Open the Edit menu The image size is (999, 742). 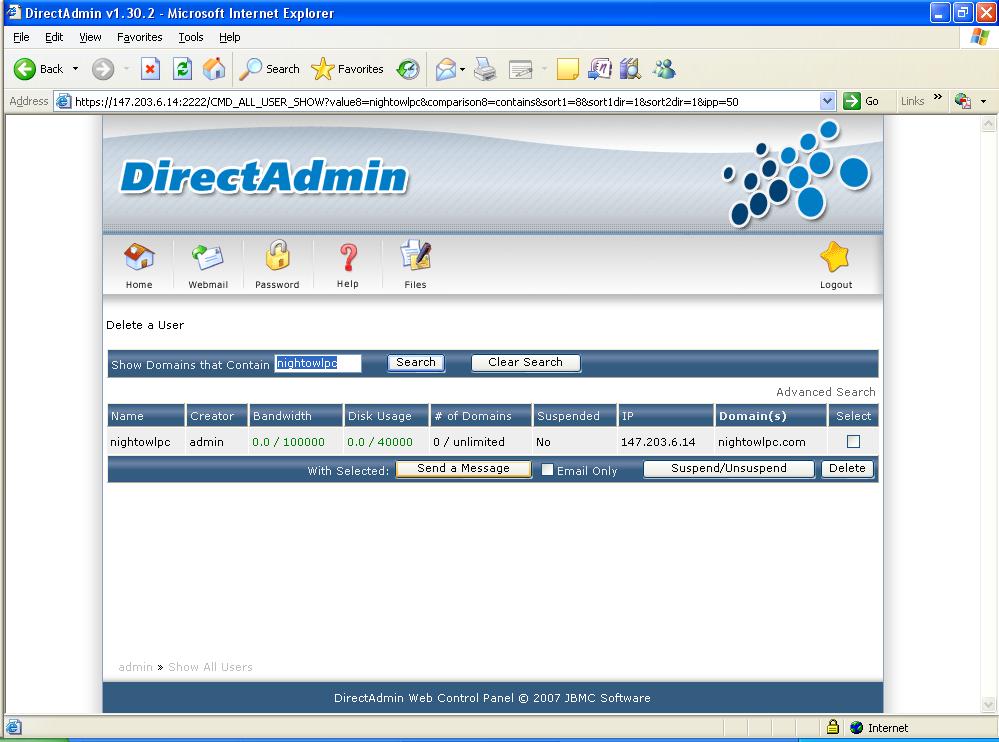pyautogui.click(x=54, y=37)
